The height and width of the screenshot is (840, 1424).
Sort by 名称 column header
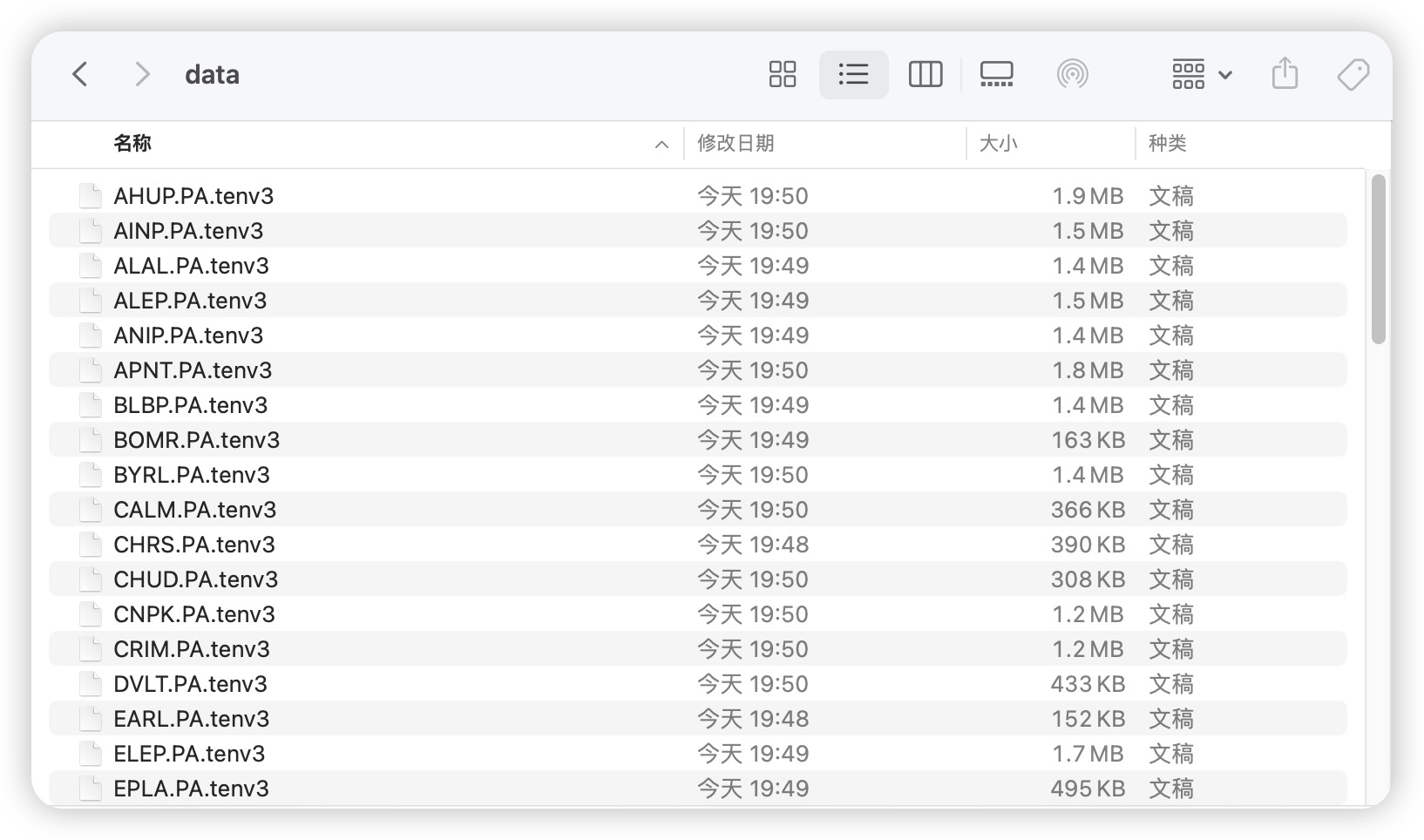[132, 144]
